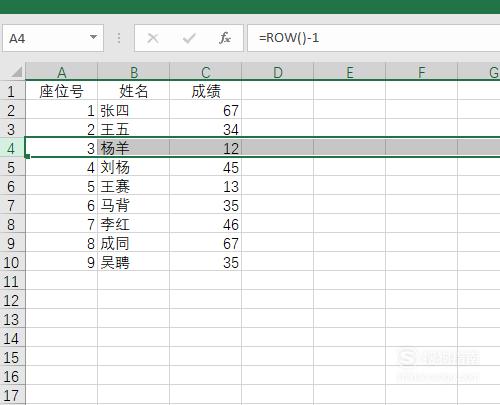Select column F header
The height and width of the screenshot is (405, 500).
[422, 72]
